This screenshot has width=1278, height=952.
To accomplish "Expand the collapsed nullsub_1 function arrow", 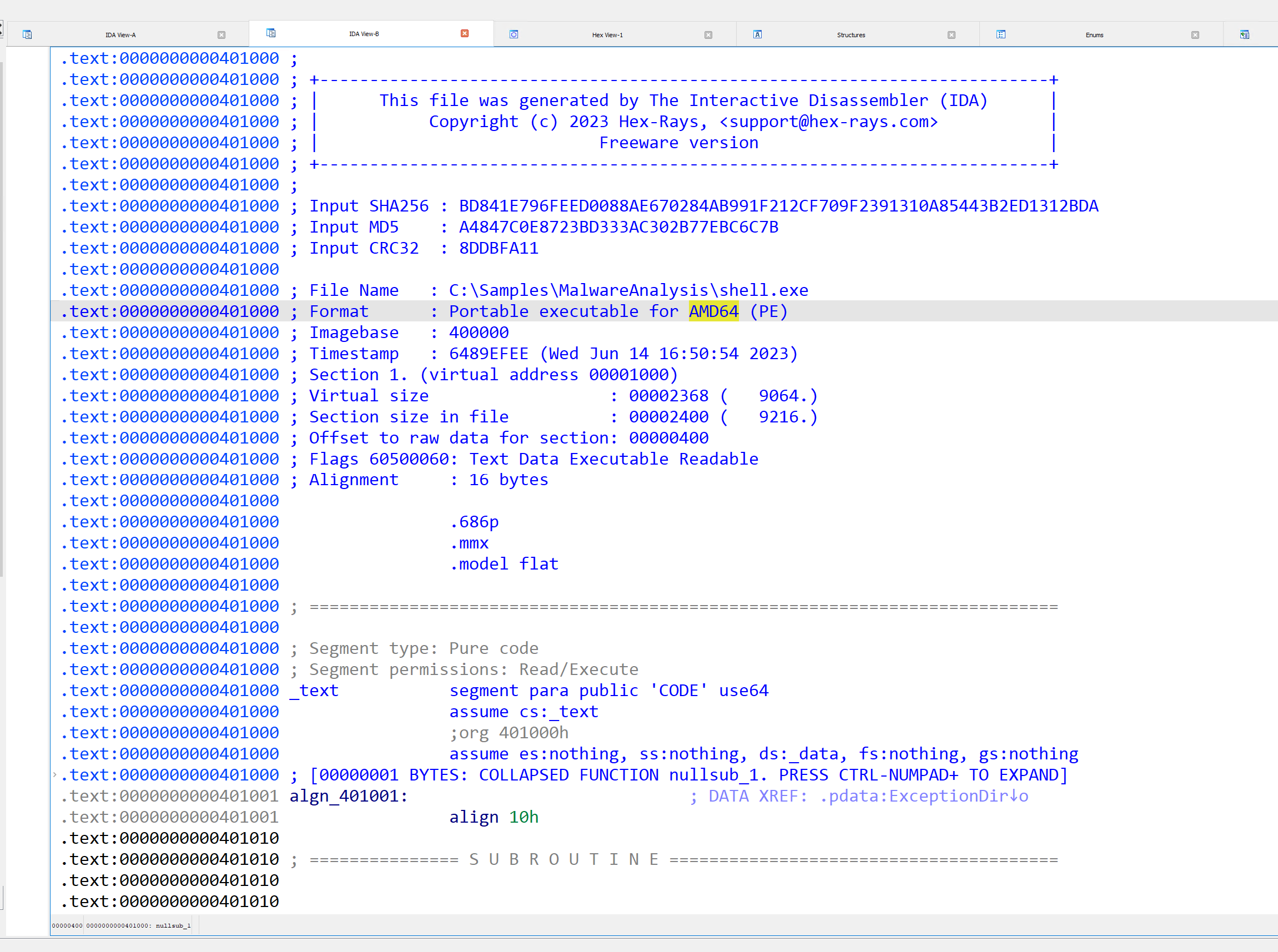I will 55,774.
